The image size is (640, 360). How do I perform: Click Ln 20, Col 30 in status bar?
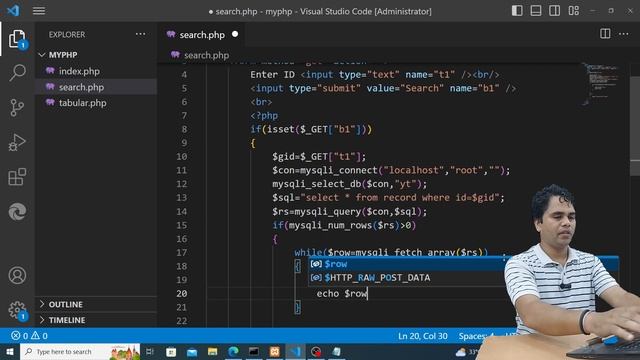click(x=423, y=336)
